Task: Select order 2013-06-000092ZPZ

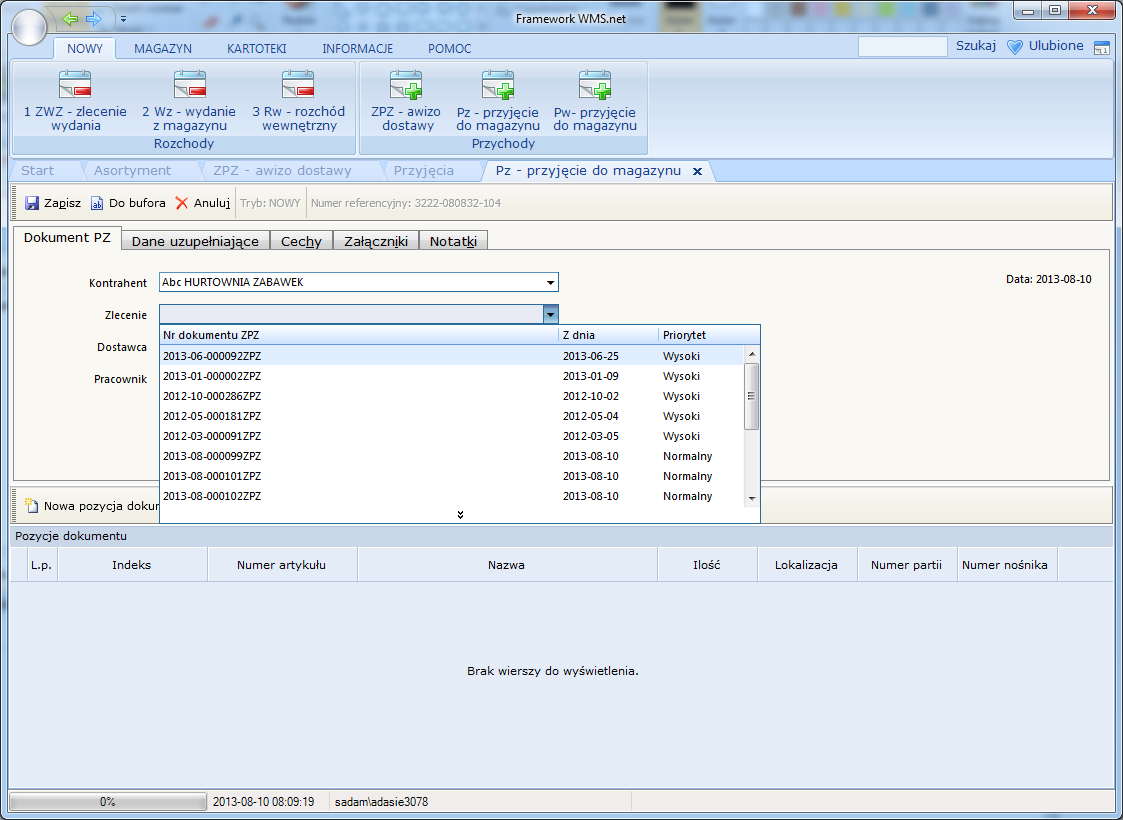Action: (451, 356)
